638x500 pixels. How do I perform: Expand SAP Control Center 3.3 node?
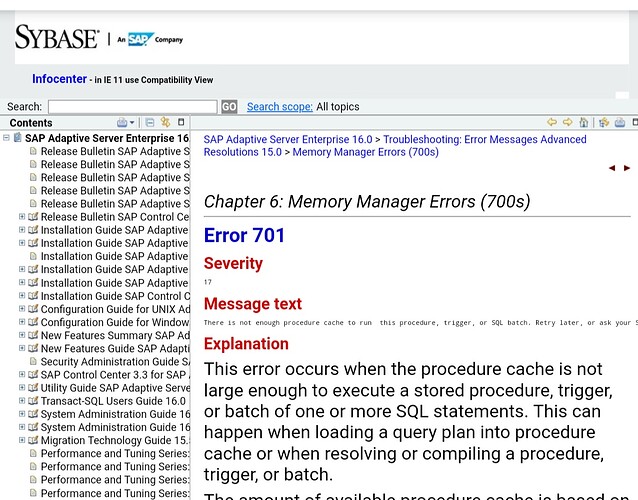point(22,374)
